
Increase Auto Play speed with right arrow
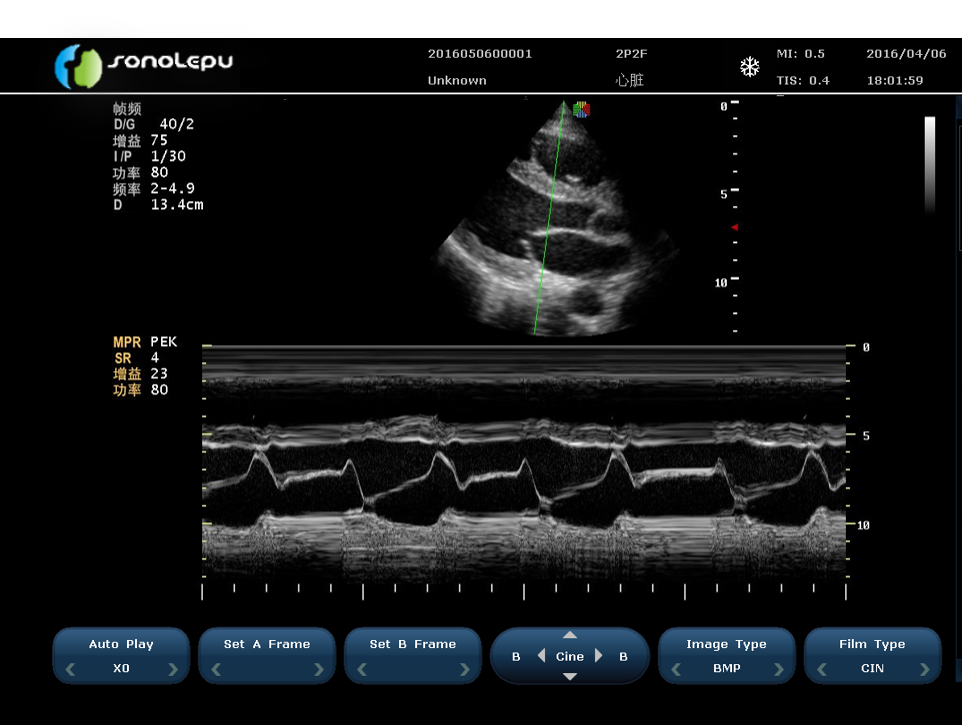tap(173, 669)
